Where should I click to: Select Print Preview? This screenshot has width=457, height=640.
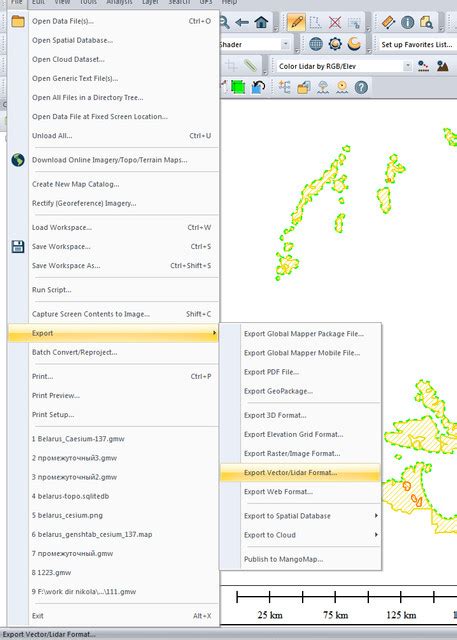tap(113, 396)
